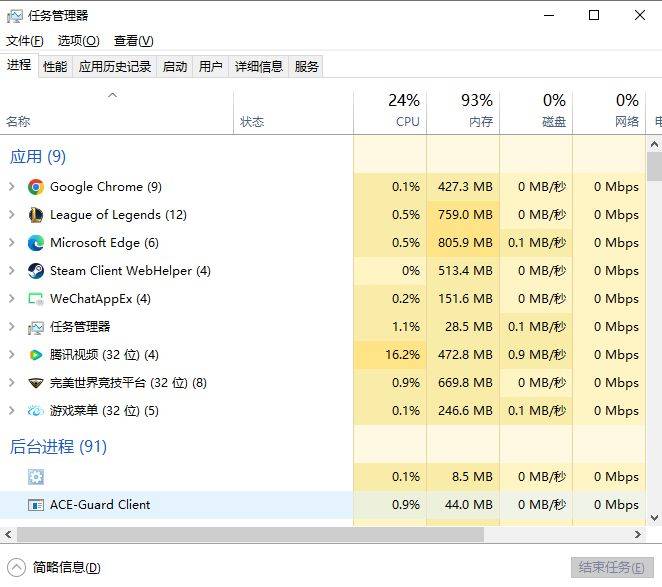Expand the 游戏菜单 process group
This screenshot has width=662, height=587.
(11, 411)
